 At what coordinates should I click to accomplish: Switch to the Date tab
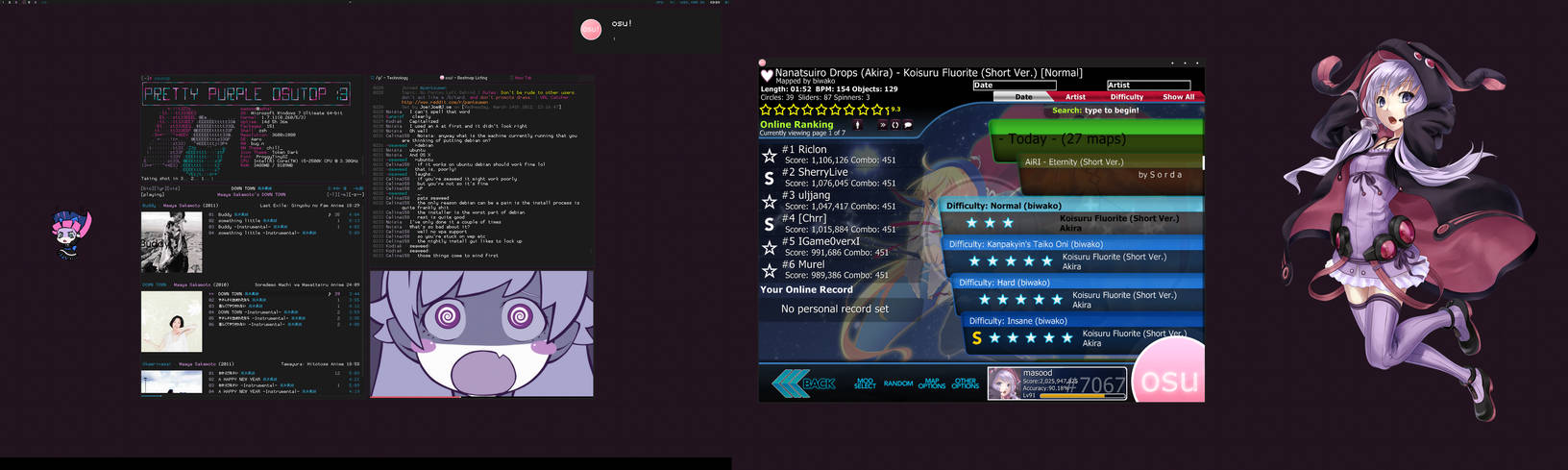(1023, 97)
